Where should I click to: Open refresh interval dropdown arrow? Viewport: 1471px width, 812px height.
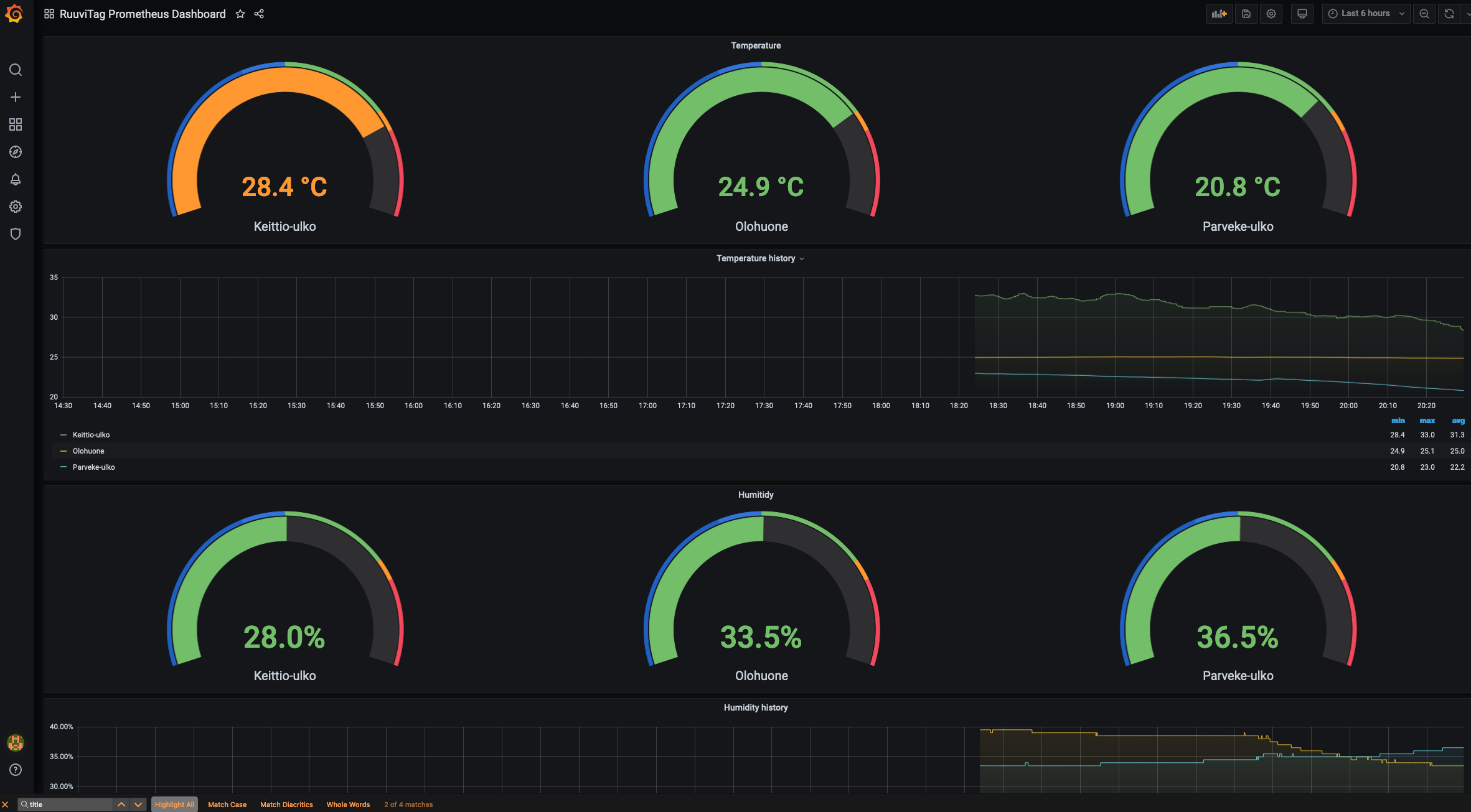[1467, 14]
